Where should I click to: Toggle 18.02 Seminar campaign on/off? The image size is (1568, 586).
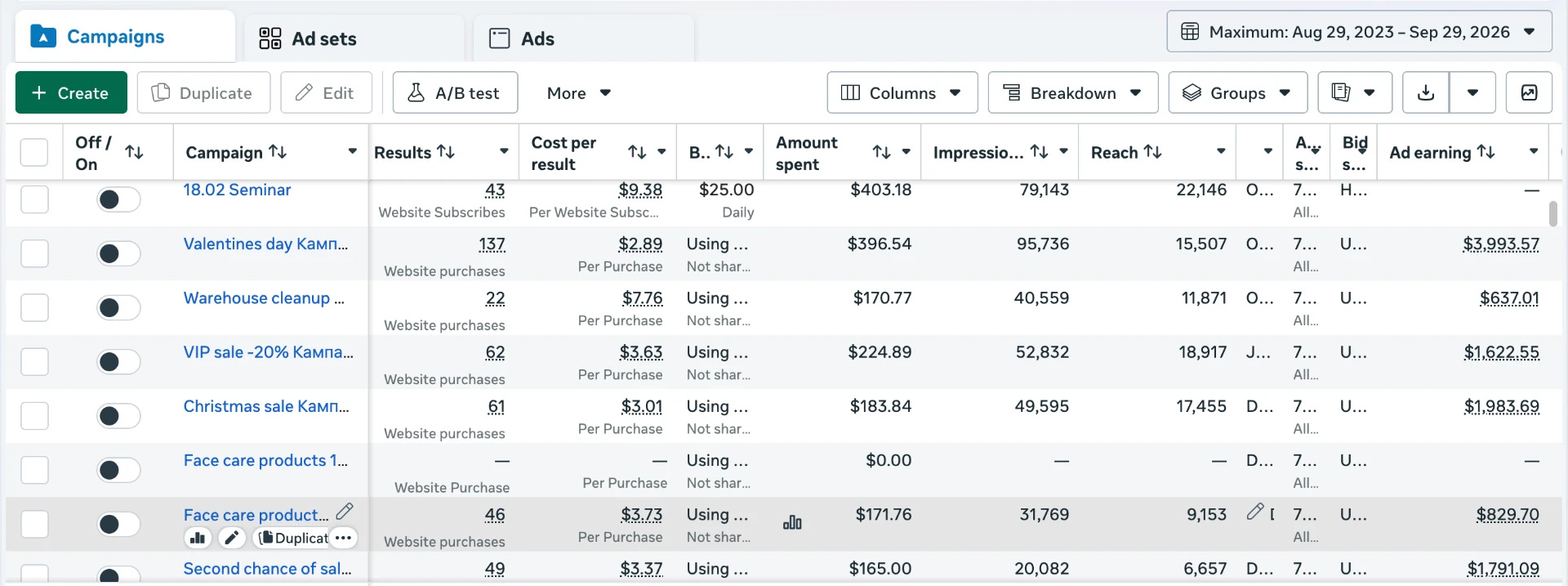tap(118, 199)
